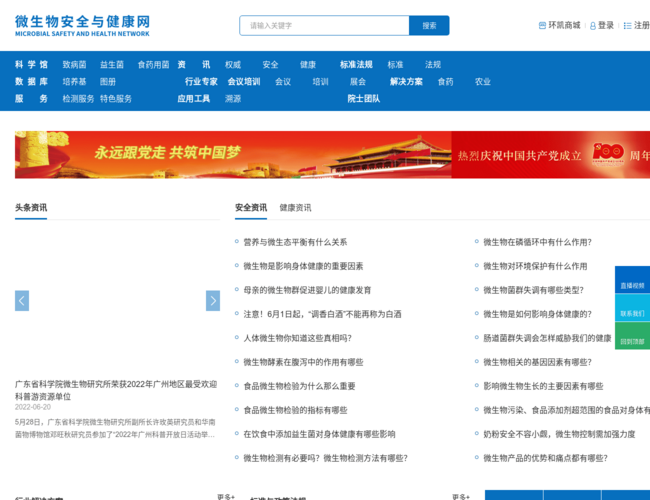Screen dimensions: 650x500
Task: Open 益生菌 in the navigation
Action: 112,65
